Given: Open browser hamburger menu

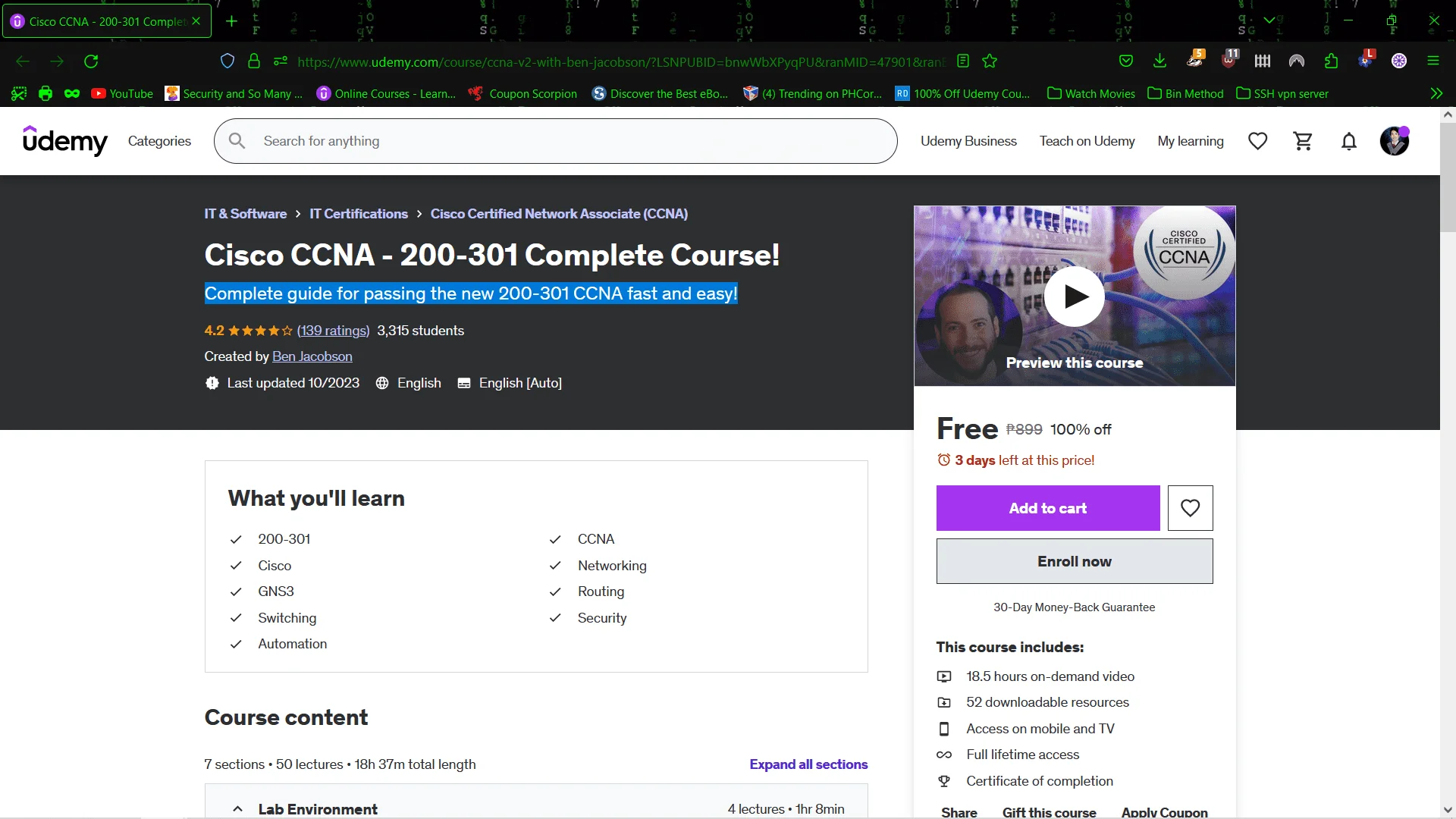Looking at the screenshot, I should pyautogui.click(x=1433, y=61).
